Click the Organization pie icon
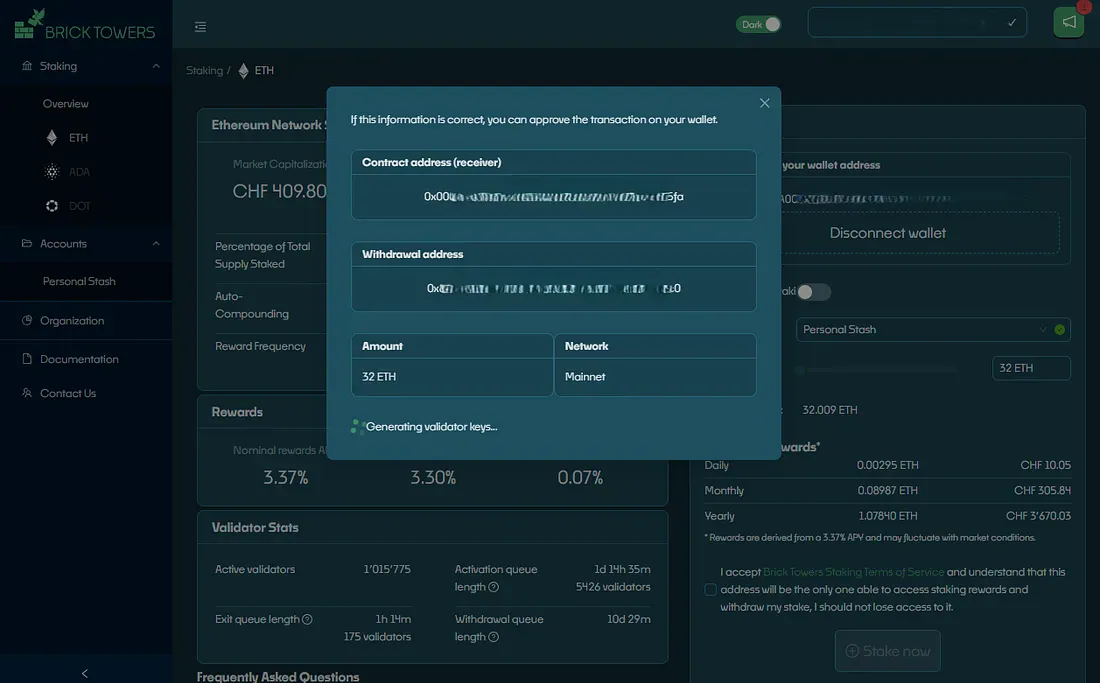Viewport: 1100px width, 683px height. [x=27, y=320]
